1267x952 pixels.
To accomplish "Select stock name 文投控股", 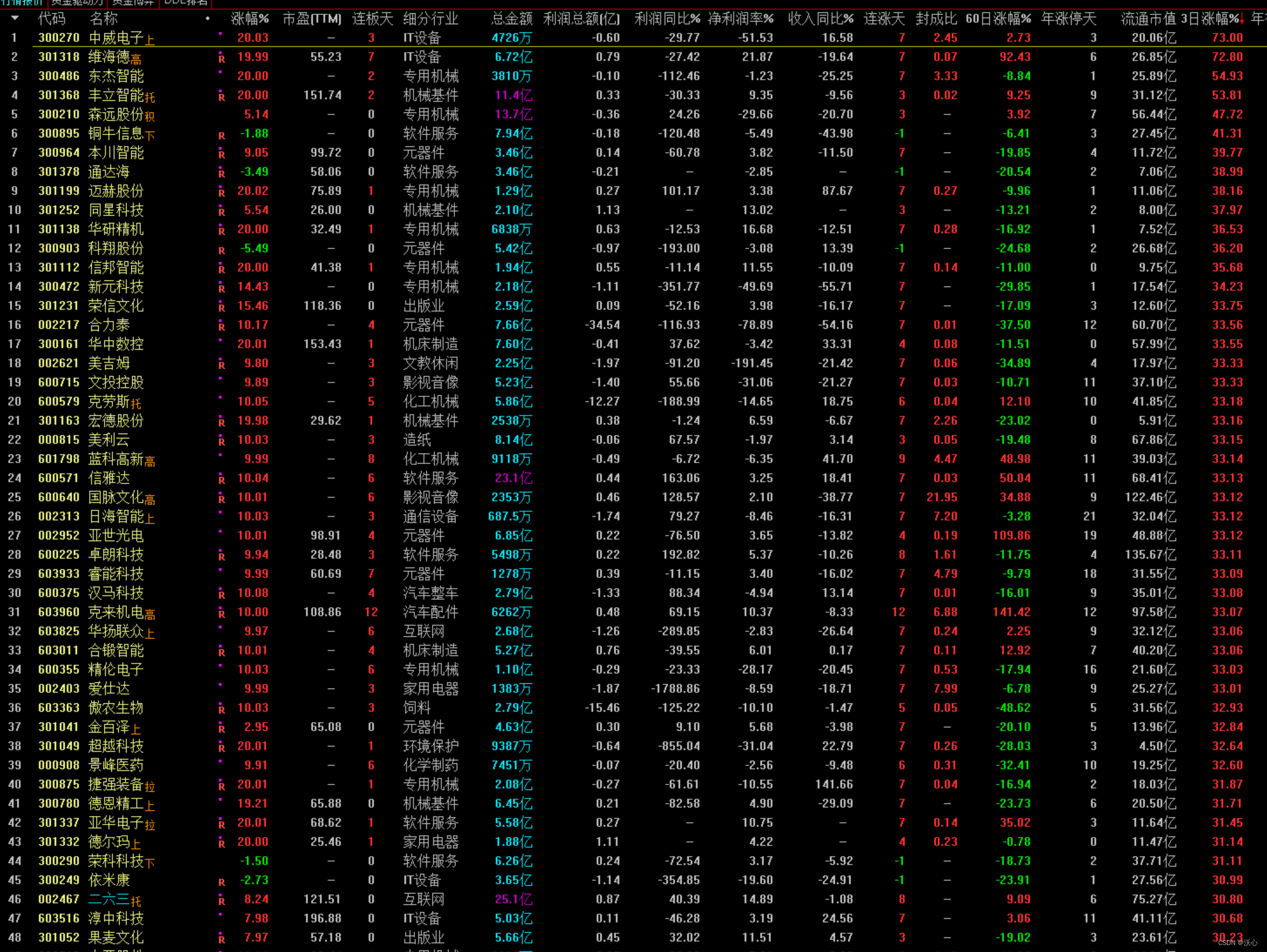I will click(x=116, y=382).
